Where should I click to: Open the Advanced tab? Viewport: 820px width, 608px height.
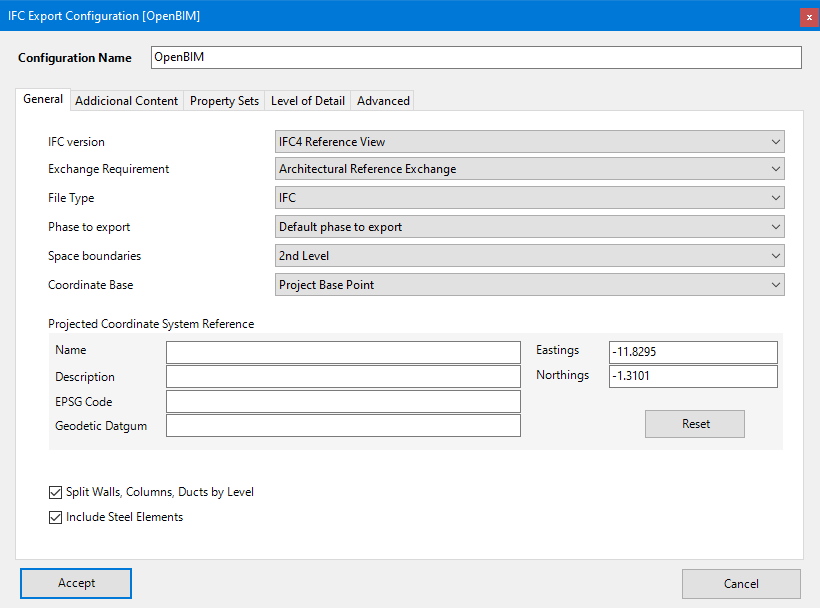click(383, 101)
